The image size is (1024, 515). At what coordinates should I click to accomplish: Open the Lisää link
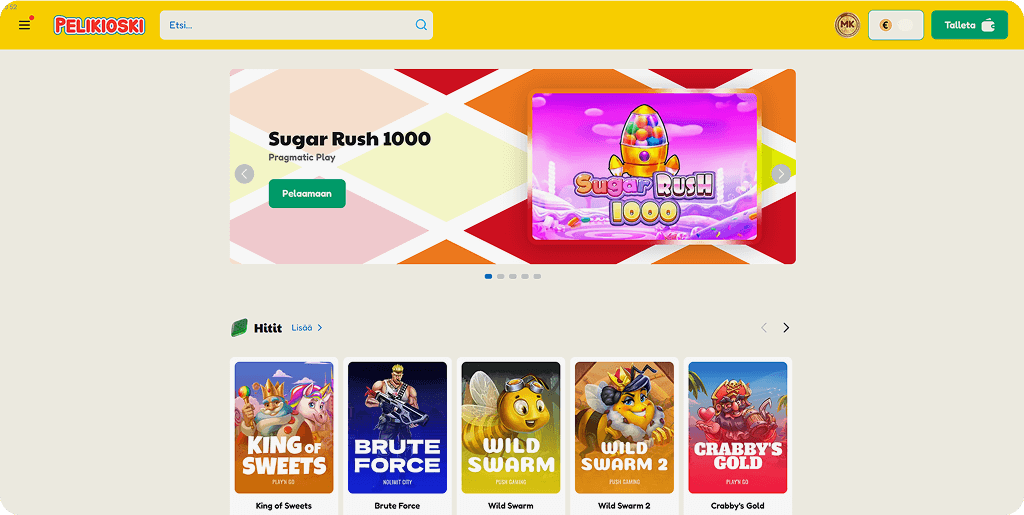click(x=302, y=328)
